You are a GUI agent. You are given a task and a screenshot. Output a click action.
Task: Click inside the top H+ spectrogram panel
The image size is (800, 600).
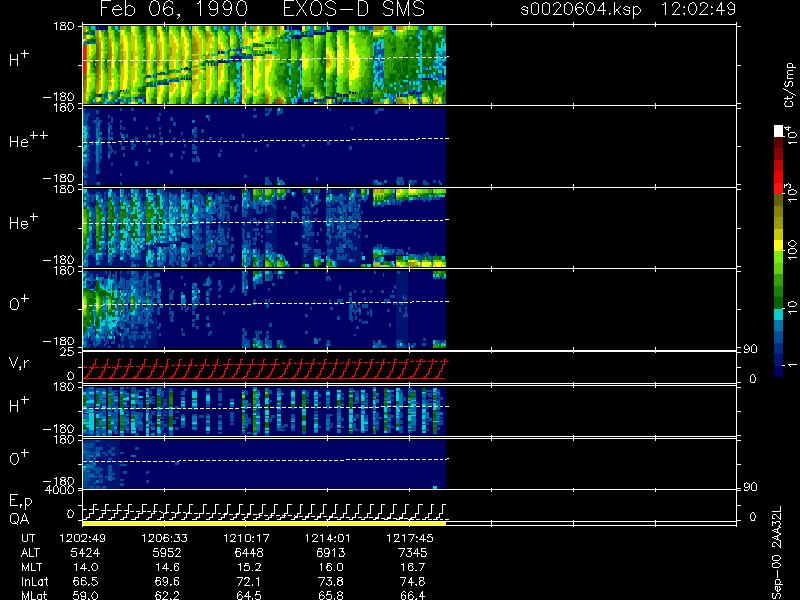[264, 65]
